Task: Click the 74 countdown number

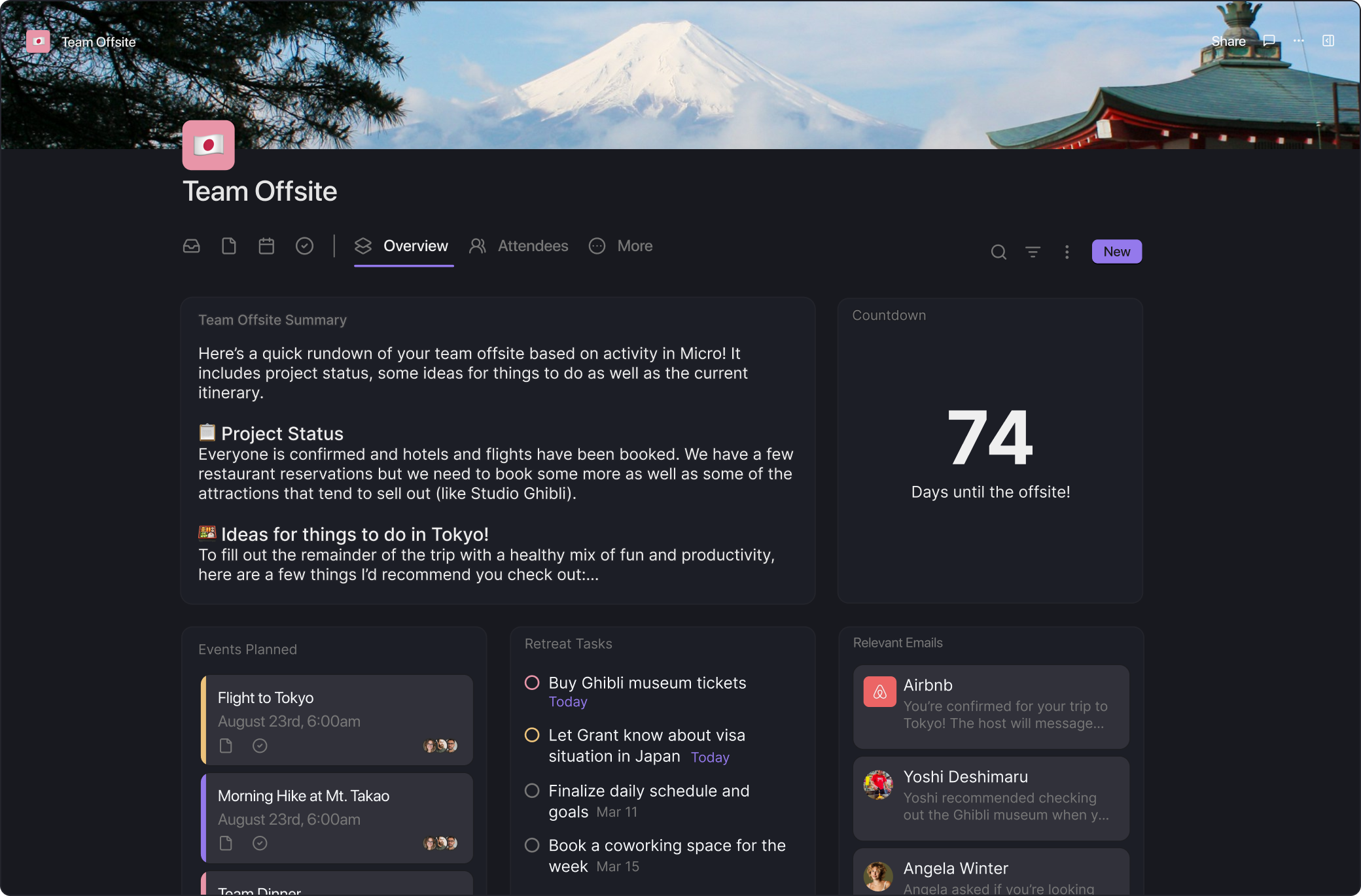Action: (990, 438)
